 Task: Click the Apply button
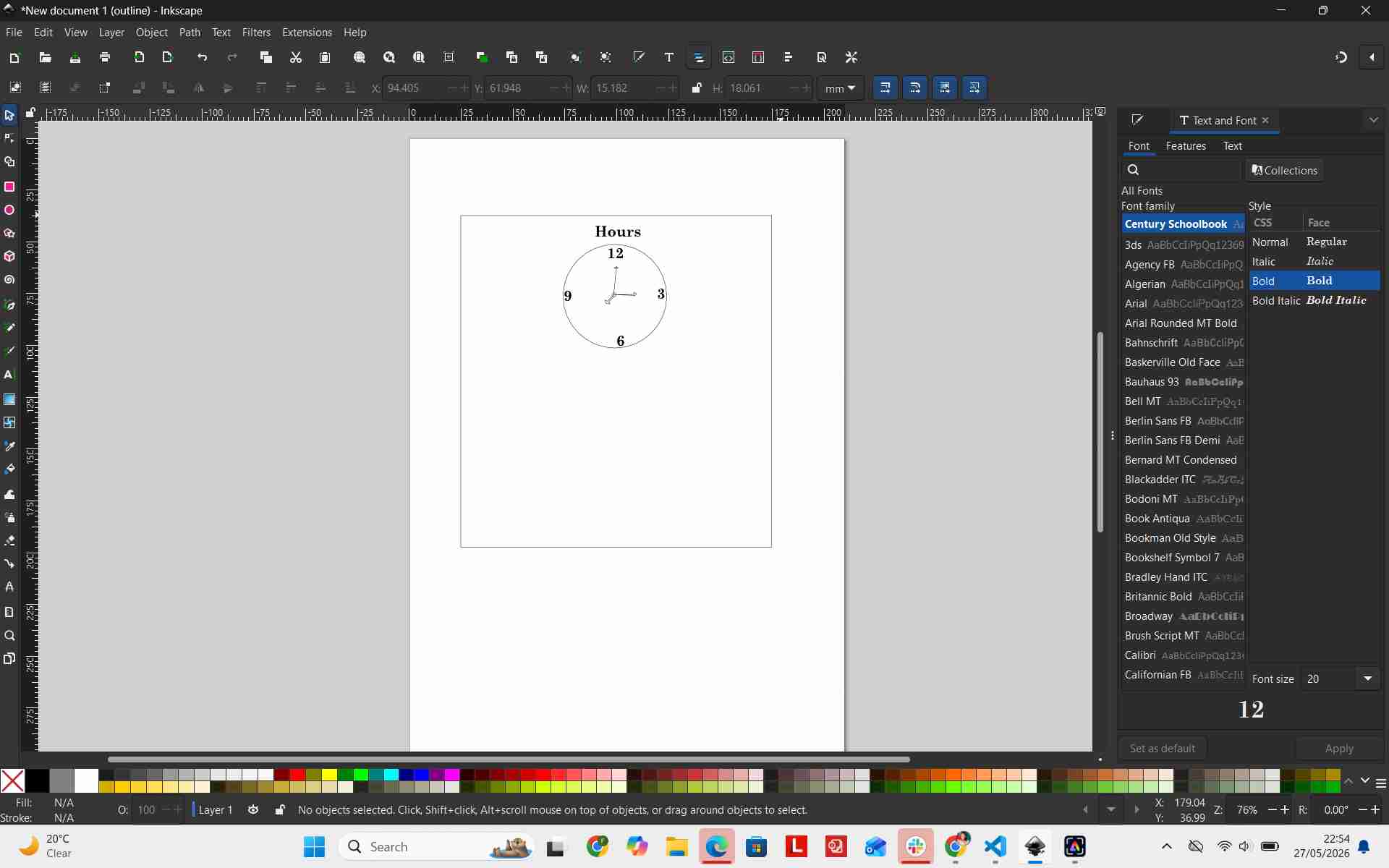[1339, 749]
